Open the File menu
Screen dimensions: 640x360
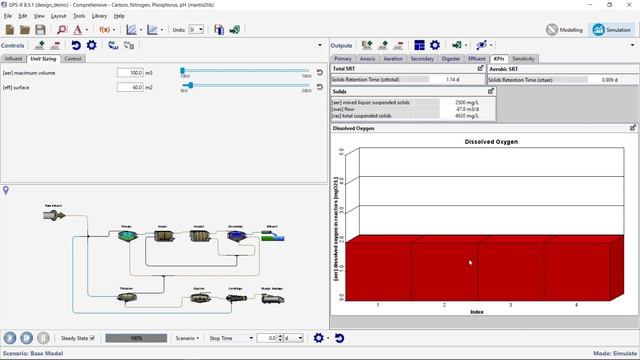point(8,16)
